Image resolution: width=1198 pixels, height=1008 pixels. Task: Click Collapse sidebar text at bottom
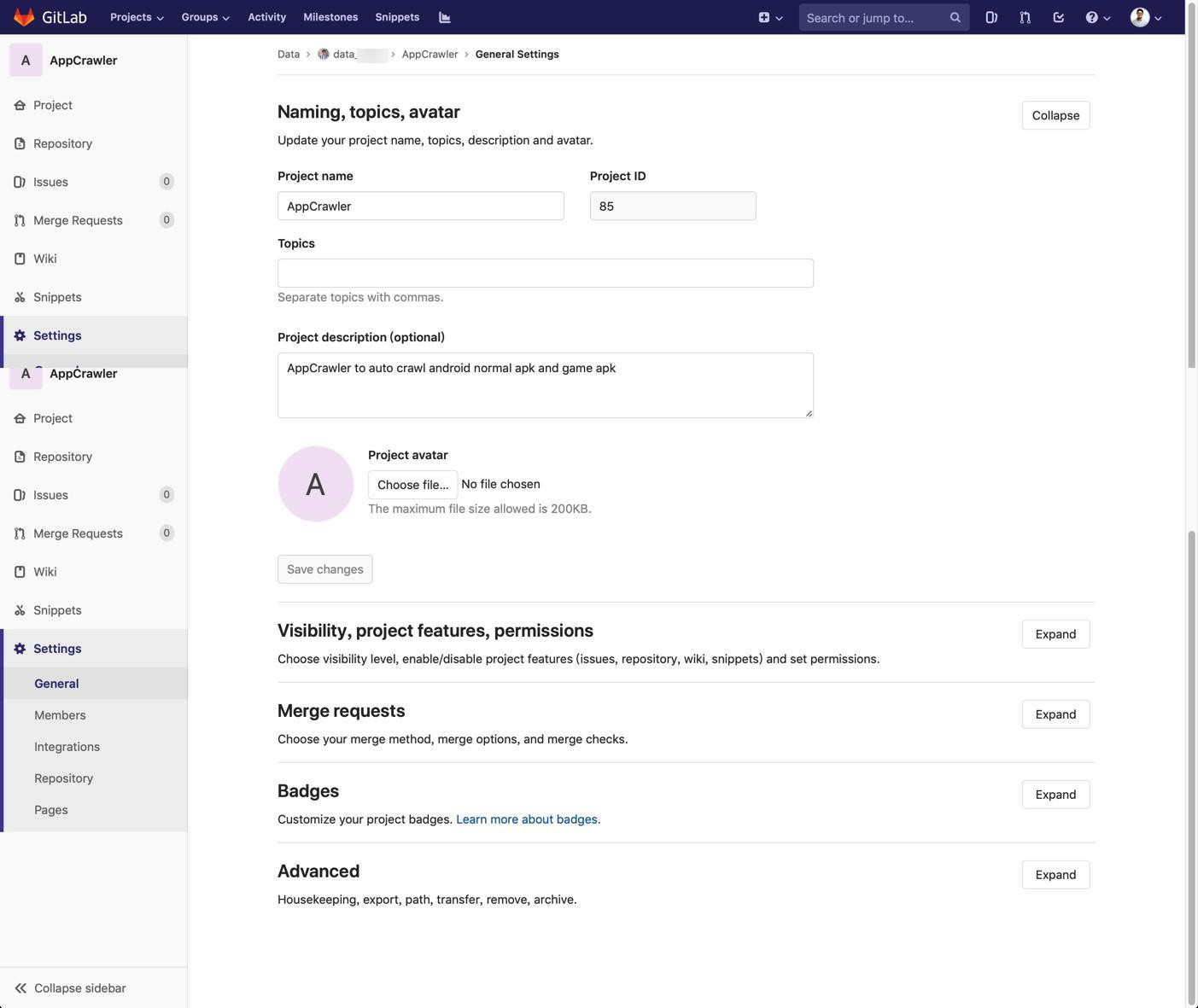[x=80, y=988]
